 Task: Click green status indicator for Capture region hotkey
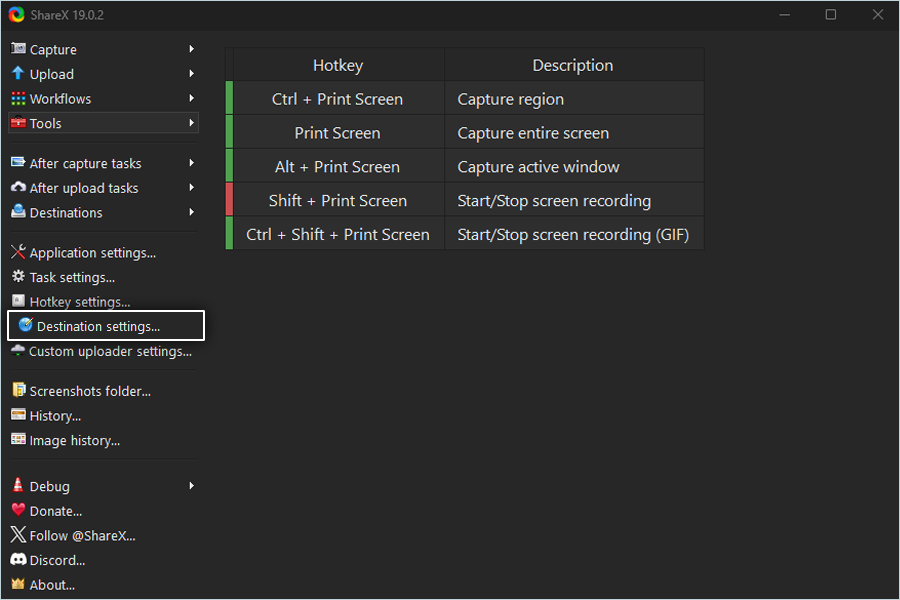click(x=229, y=99)
